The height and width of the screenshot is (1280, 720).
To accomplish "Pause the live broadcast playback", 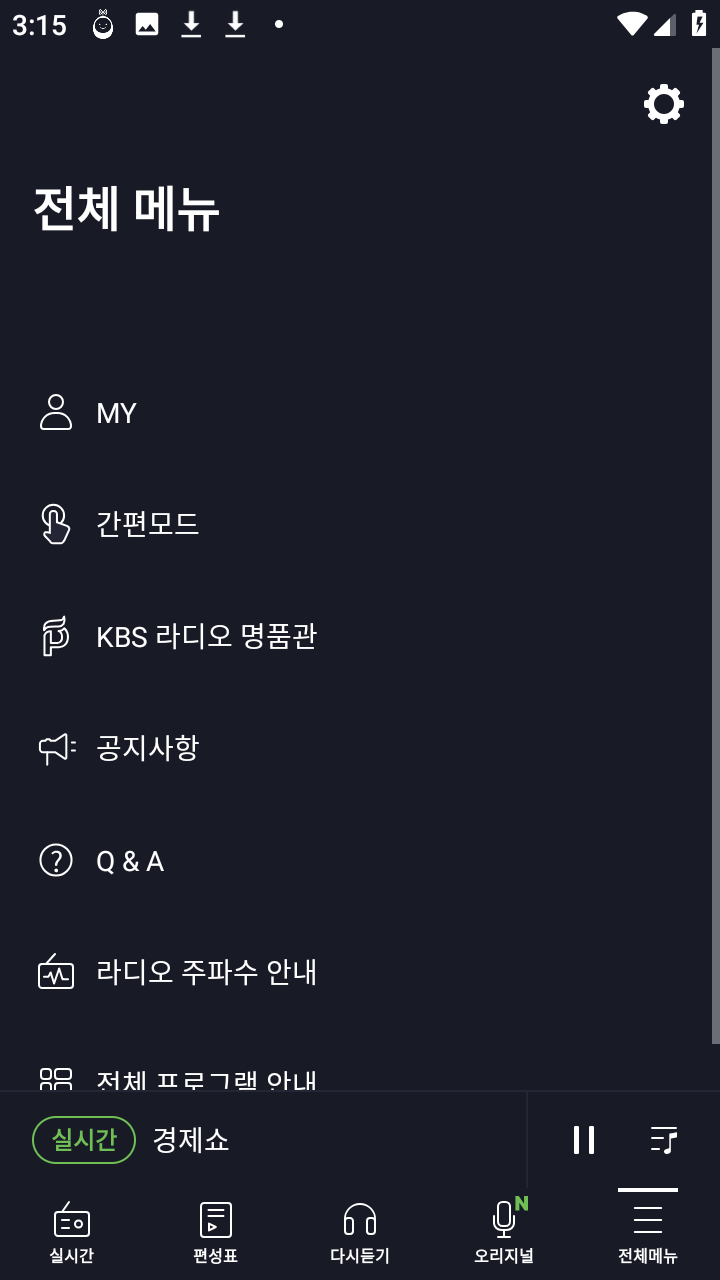I will [584, 1140].
